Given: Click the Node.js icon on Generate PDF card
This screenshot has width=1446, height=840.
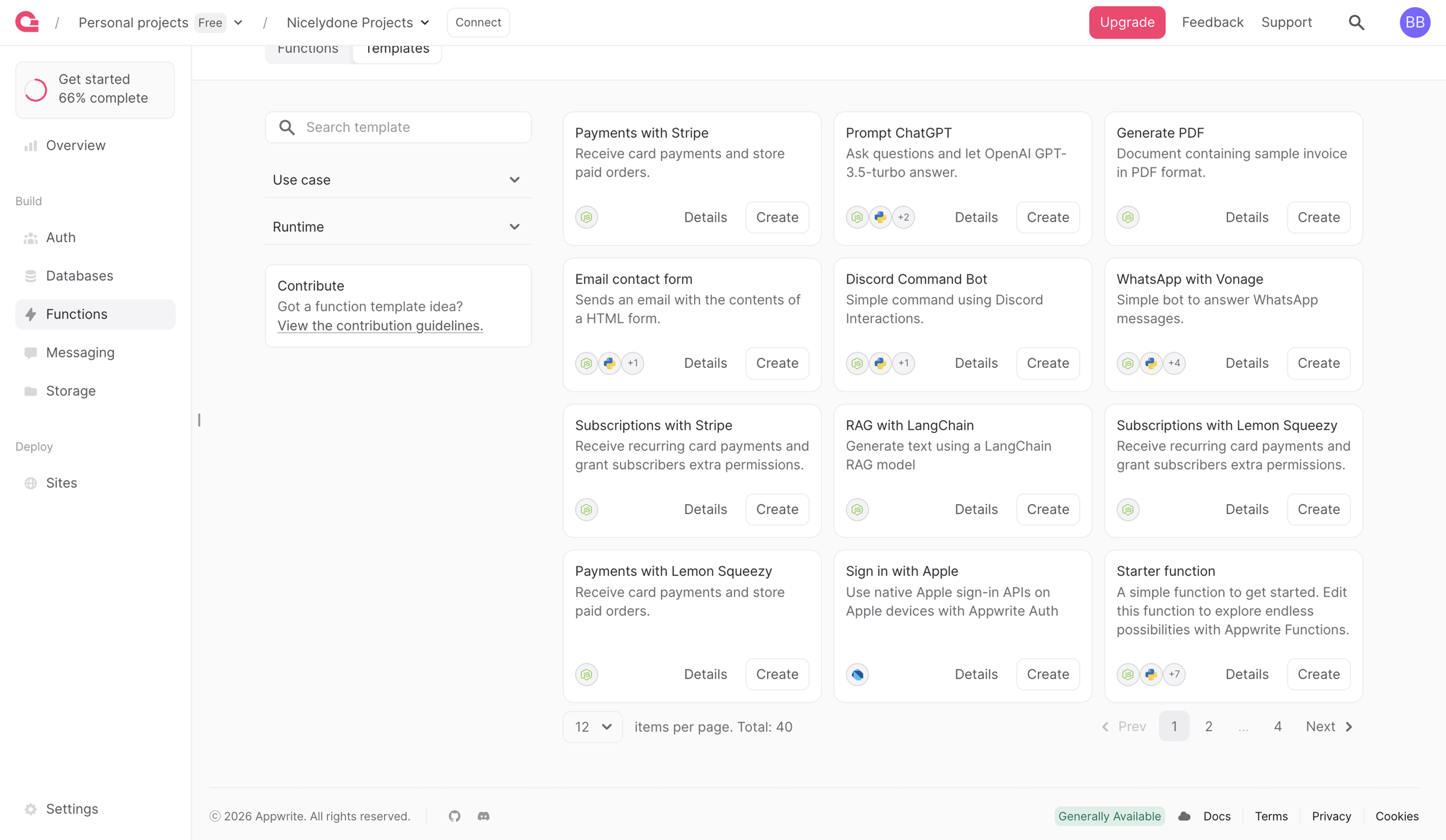Looking at the screenshot, I should 1128,217.
